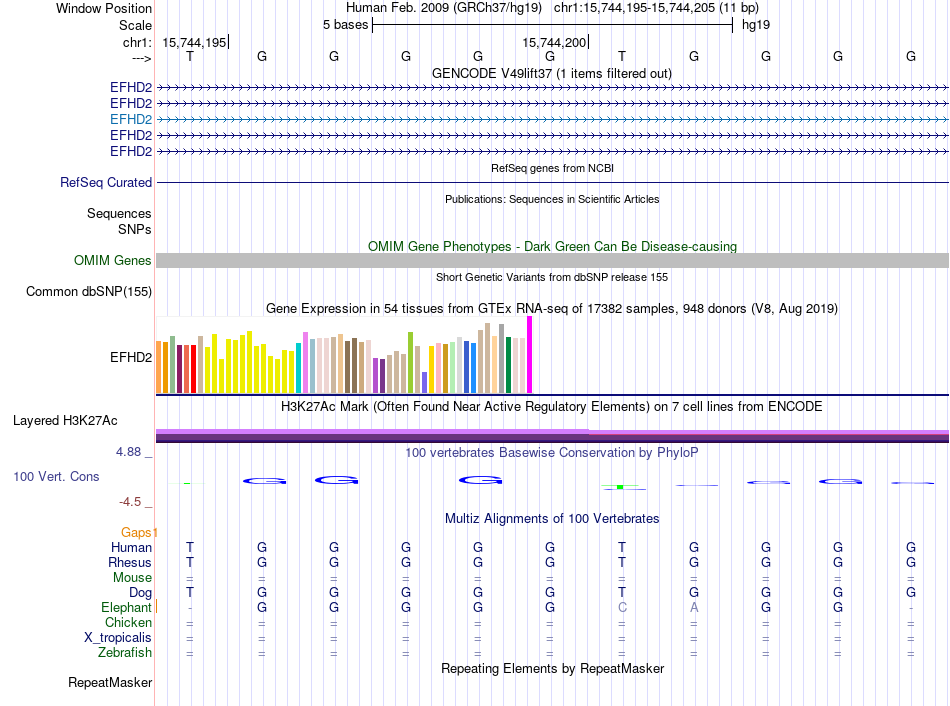Select the Zebrafish alignment row label

[125, 653]
